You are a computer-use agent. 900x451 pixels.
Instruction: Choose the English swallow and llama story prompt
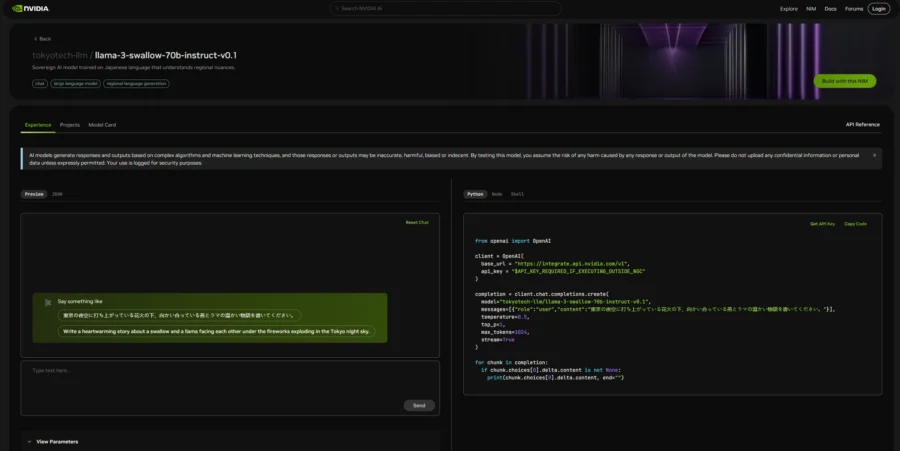(216, 332)
